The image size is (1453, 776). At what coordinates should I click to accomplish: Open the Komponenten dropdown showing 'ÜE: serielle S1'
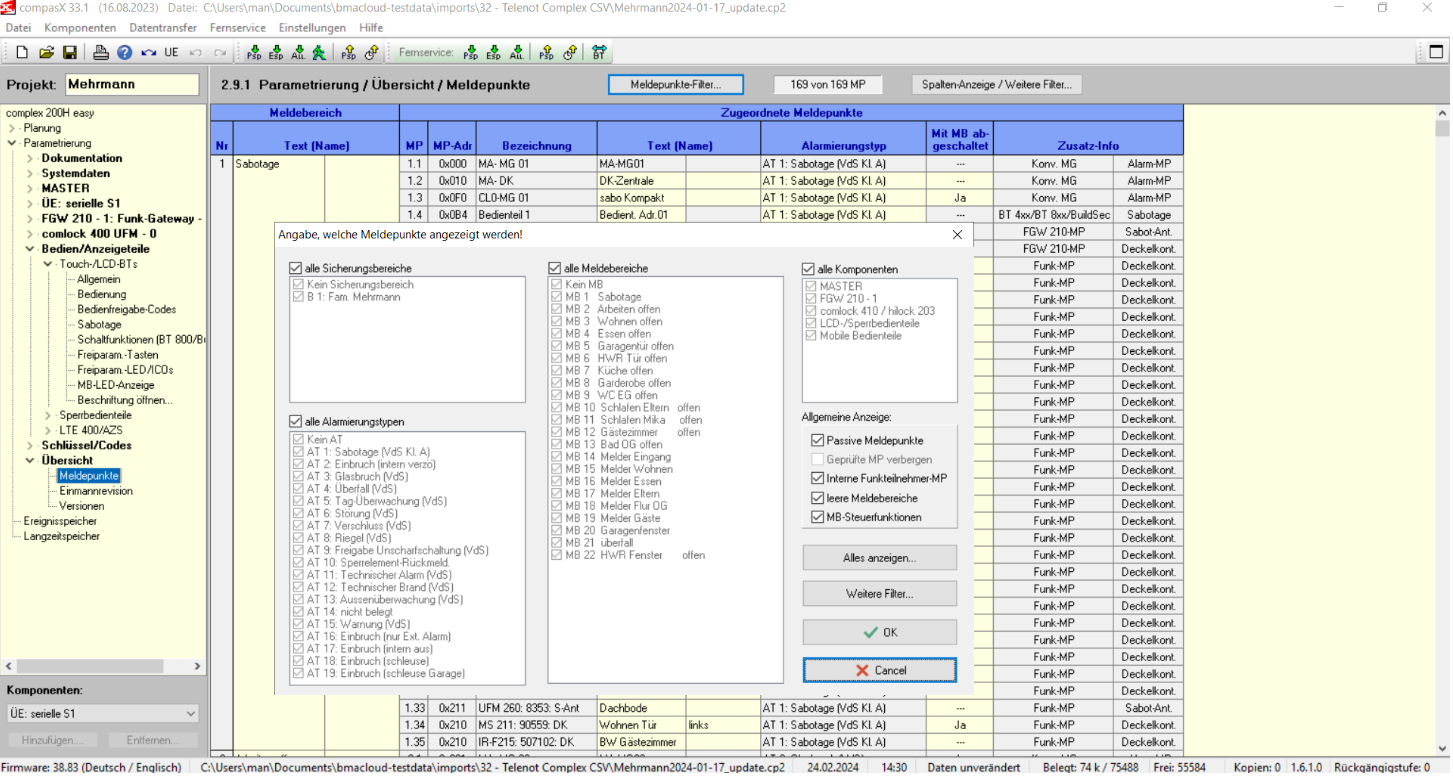point(103,714)
